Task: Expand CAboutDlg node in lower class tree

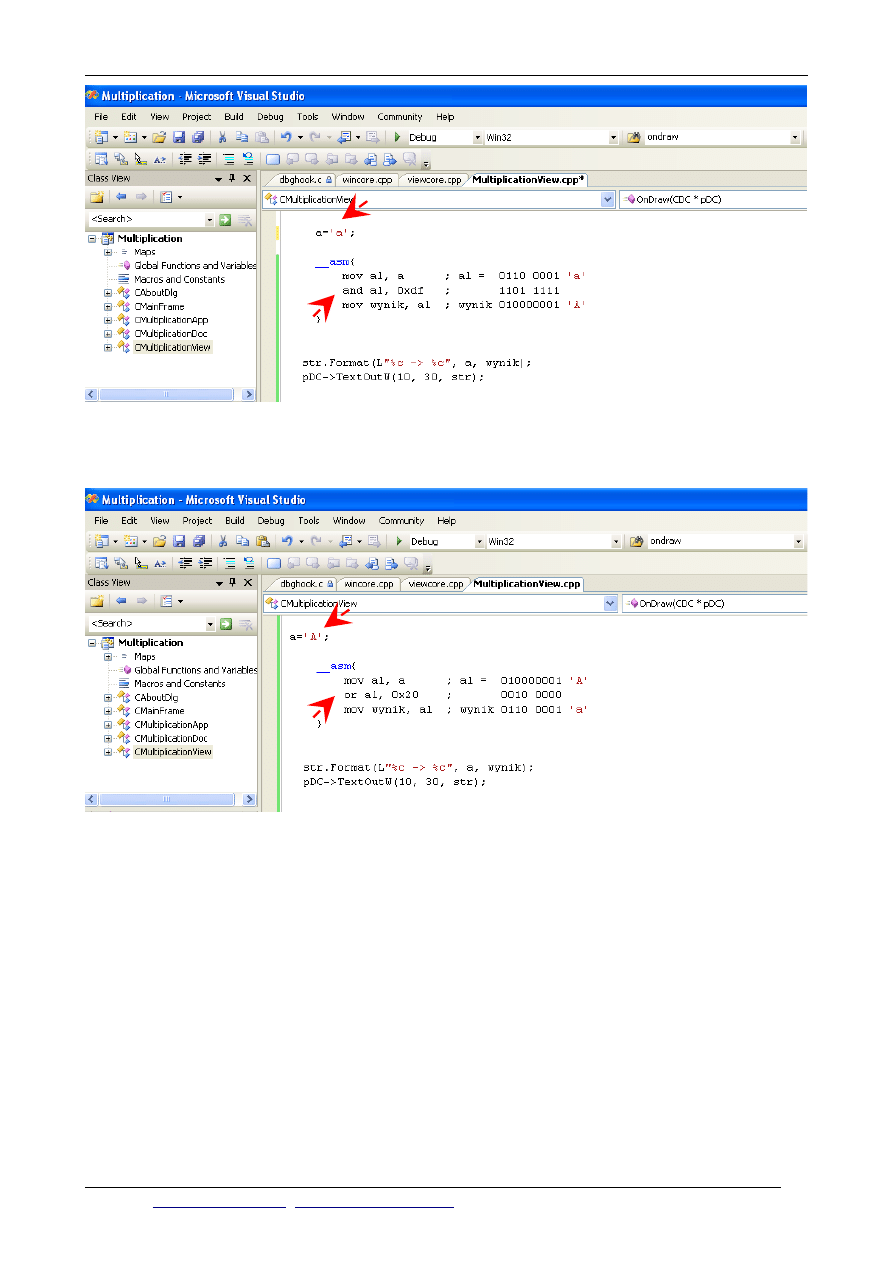Action: 108,697
